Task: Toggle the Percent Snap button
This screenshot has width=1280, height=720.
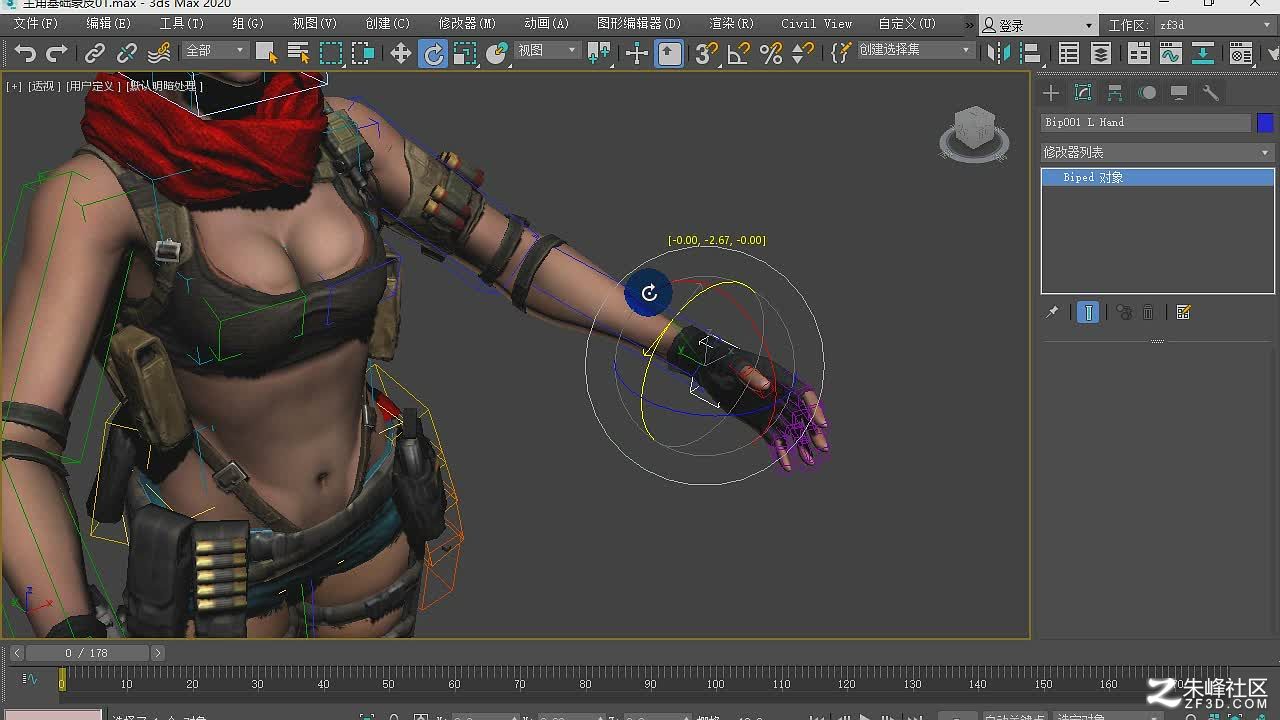Action: (771, 53)
